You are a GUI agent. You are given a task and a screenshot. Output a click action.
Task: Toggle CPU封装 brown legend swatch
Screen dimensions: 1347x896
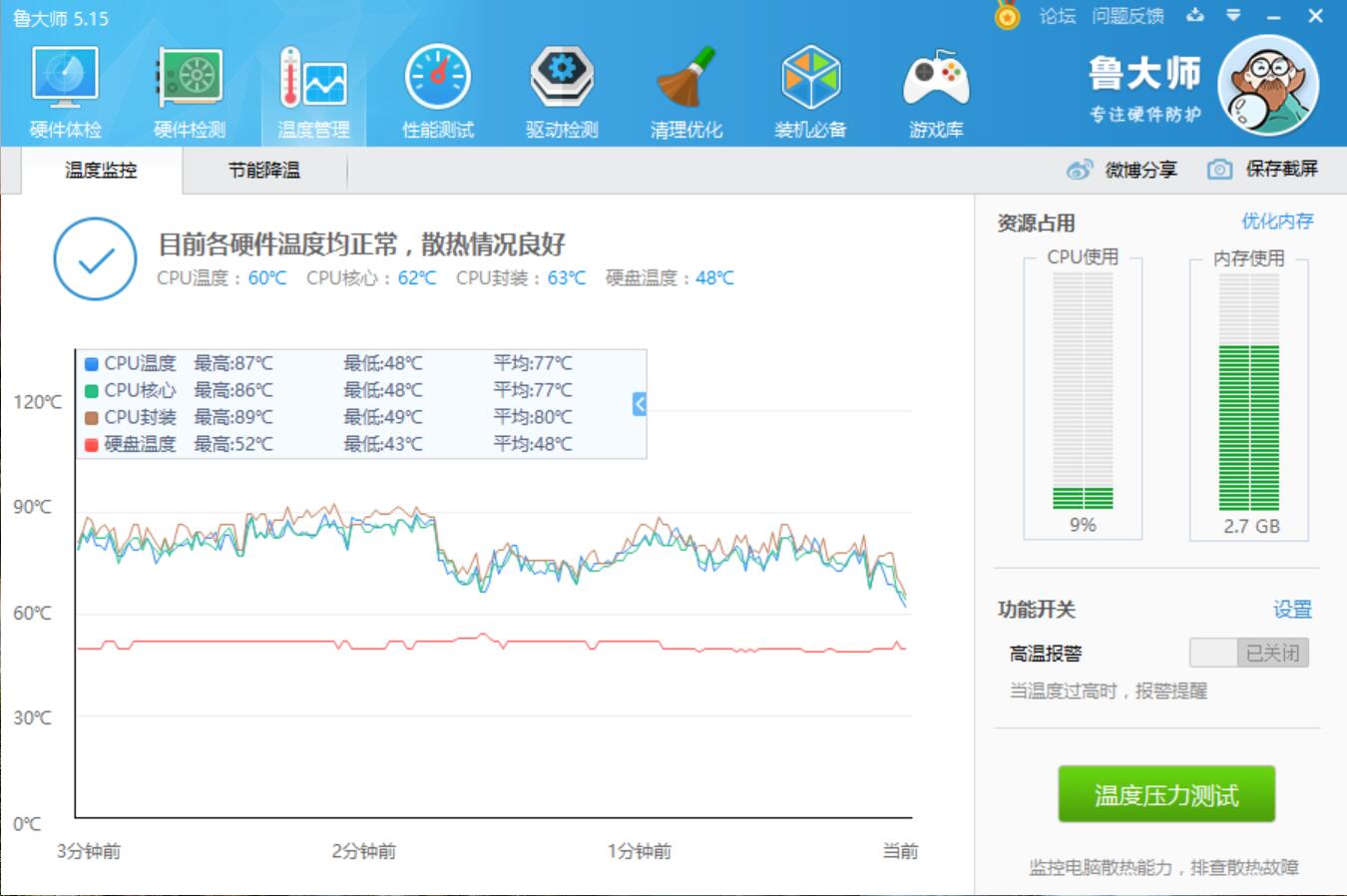pyautogui.click(x=92, y=418)
